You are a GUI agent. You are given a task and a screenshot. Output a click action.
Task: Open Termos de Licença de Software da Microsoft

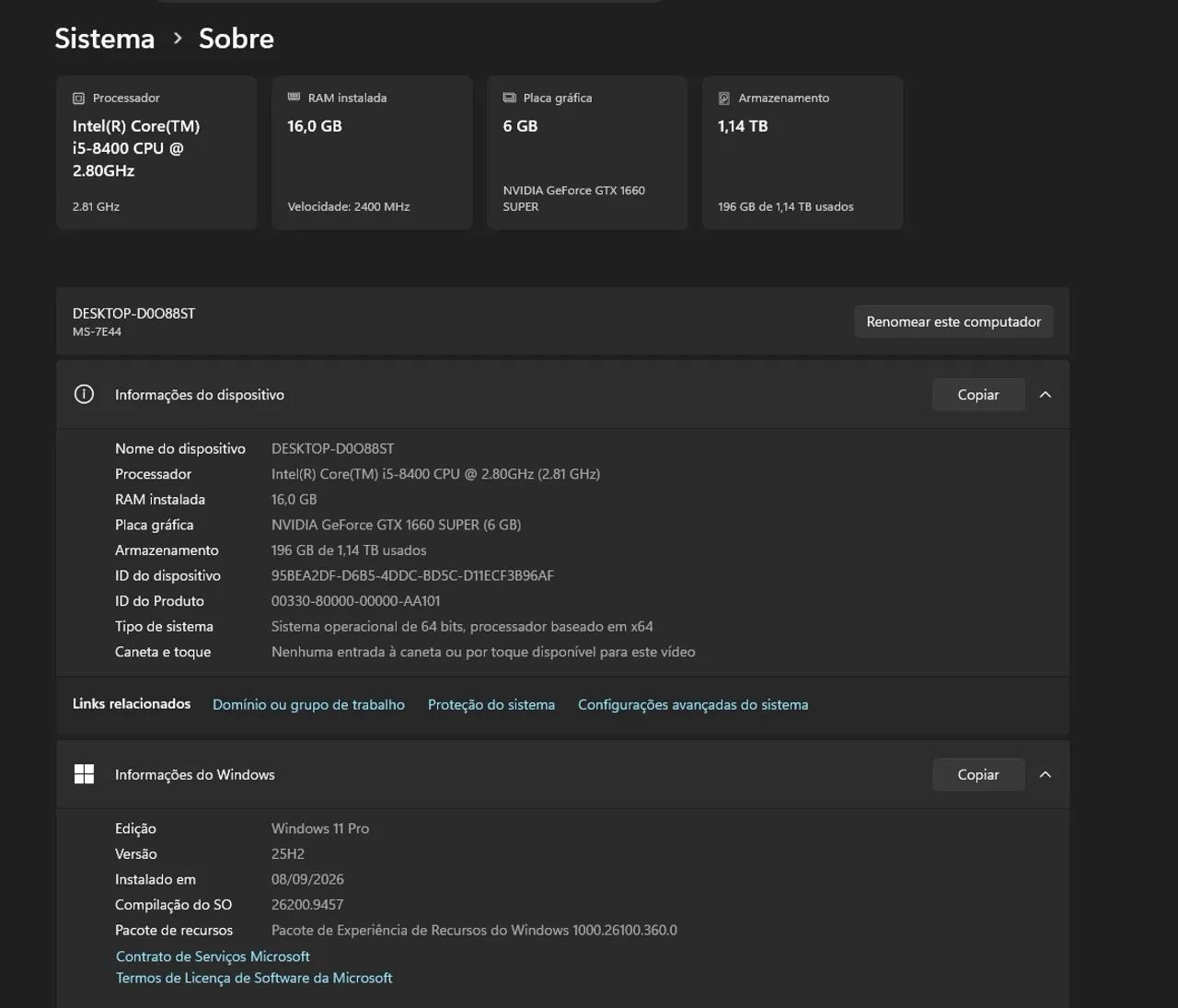[254, 978]
